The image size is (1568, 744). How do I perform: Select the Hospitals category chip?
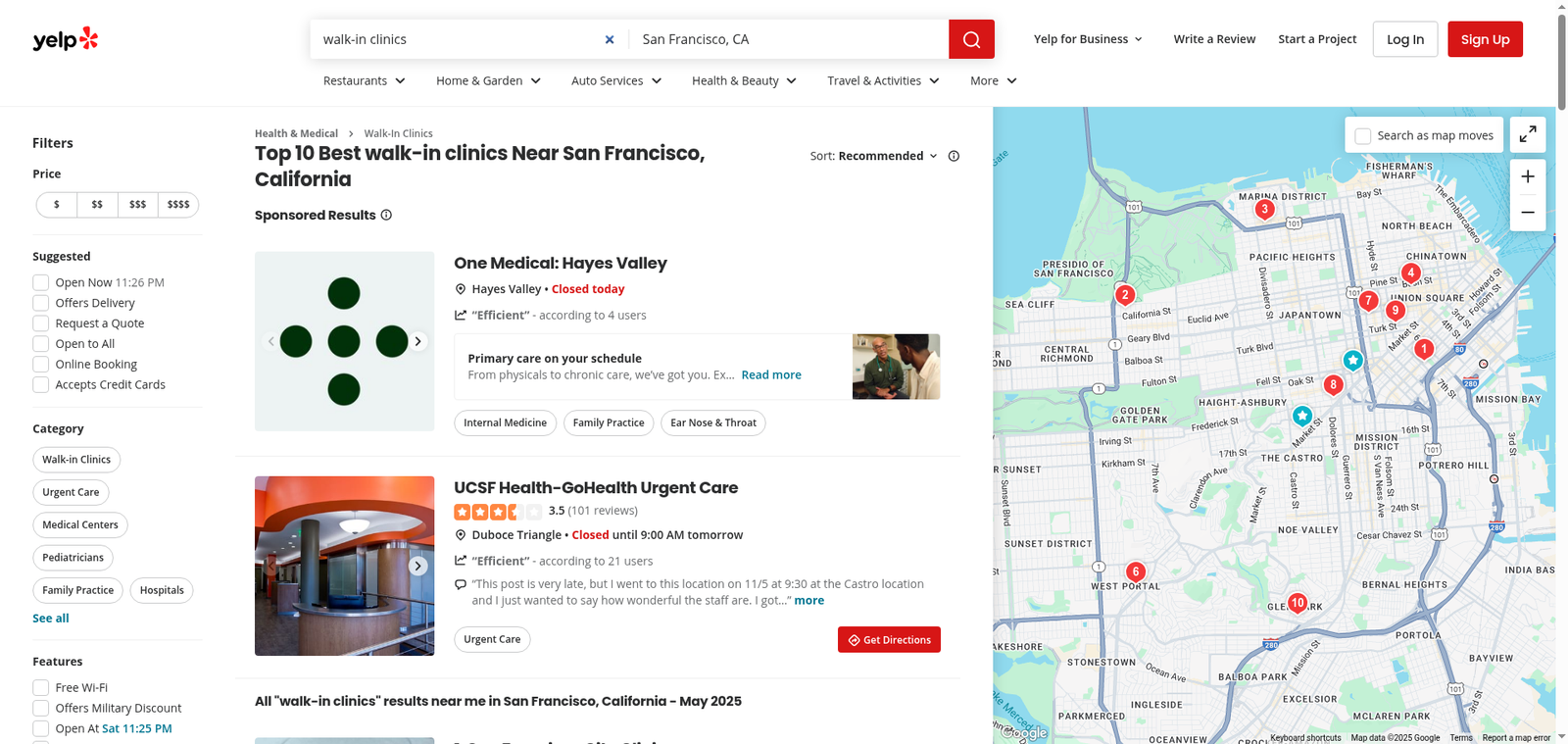(x=162, y=590)
